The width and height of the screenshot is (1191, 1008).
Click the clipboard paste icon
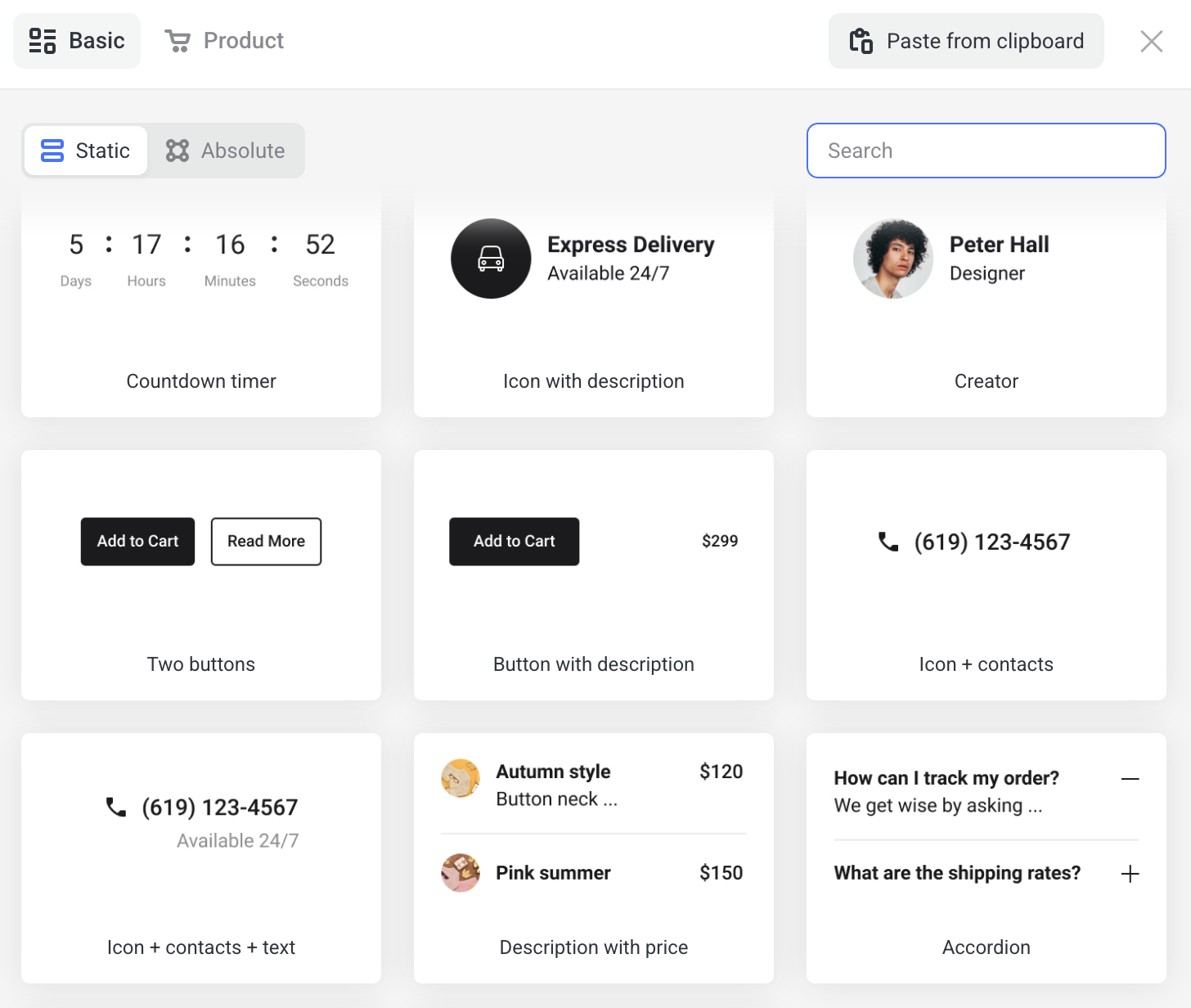(x=861, y=41)
